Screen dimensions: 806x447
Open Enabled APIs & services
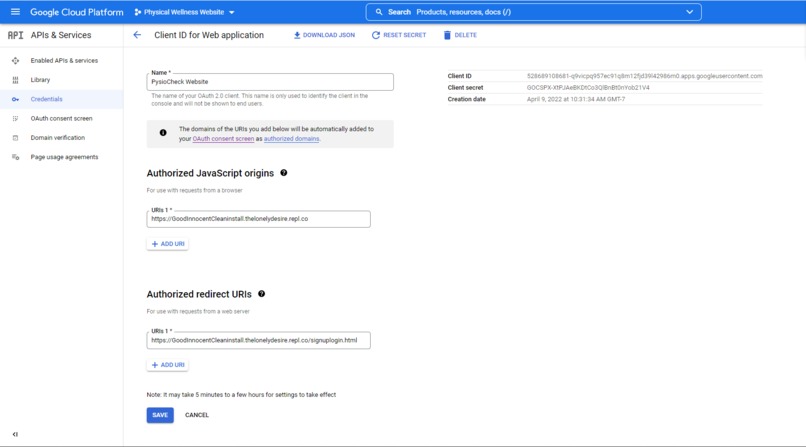coord(62,61)
